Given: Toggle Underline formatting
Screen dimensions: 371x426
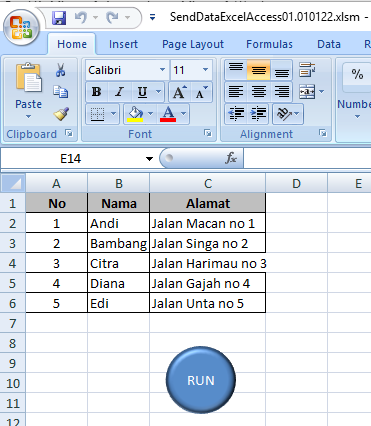Looking at the screenshot, I should 142,92.
